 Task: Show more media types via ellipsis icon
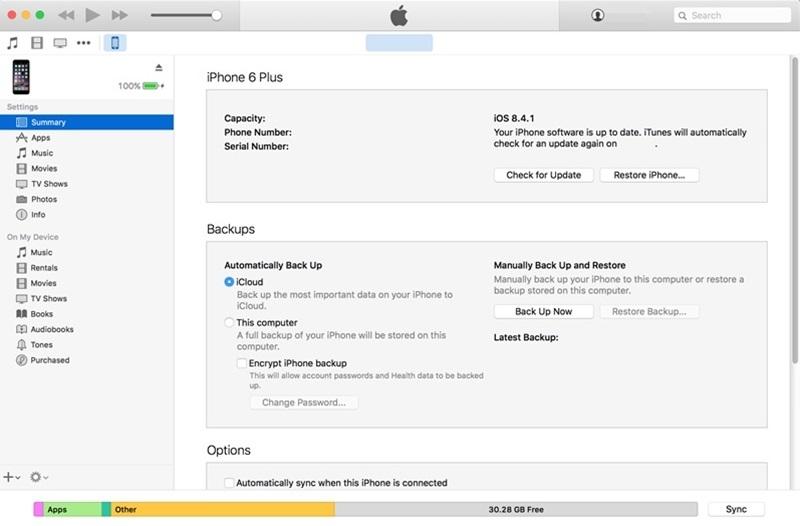tap(84, 43)
